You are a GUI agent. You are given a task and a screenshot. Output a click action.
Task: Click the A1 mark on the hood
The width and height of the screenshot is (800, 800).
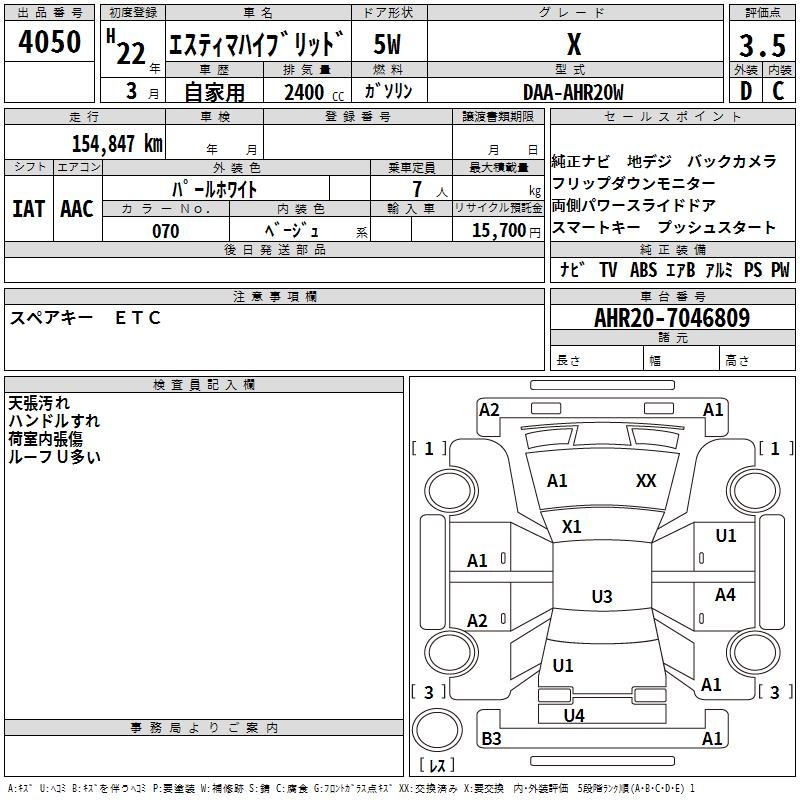click(557, 481)
